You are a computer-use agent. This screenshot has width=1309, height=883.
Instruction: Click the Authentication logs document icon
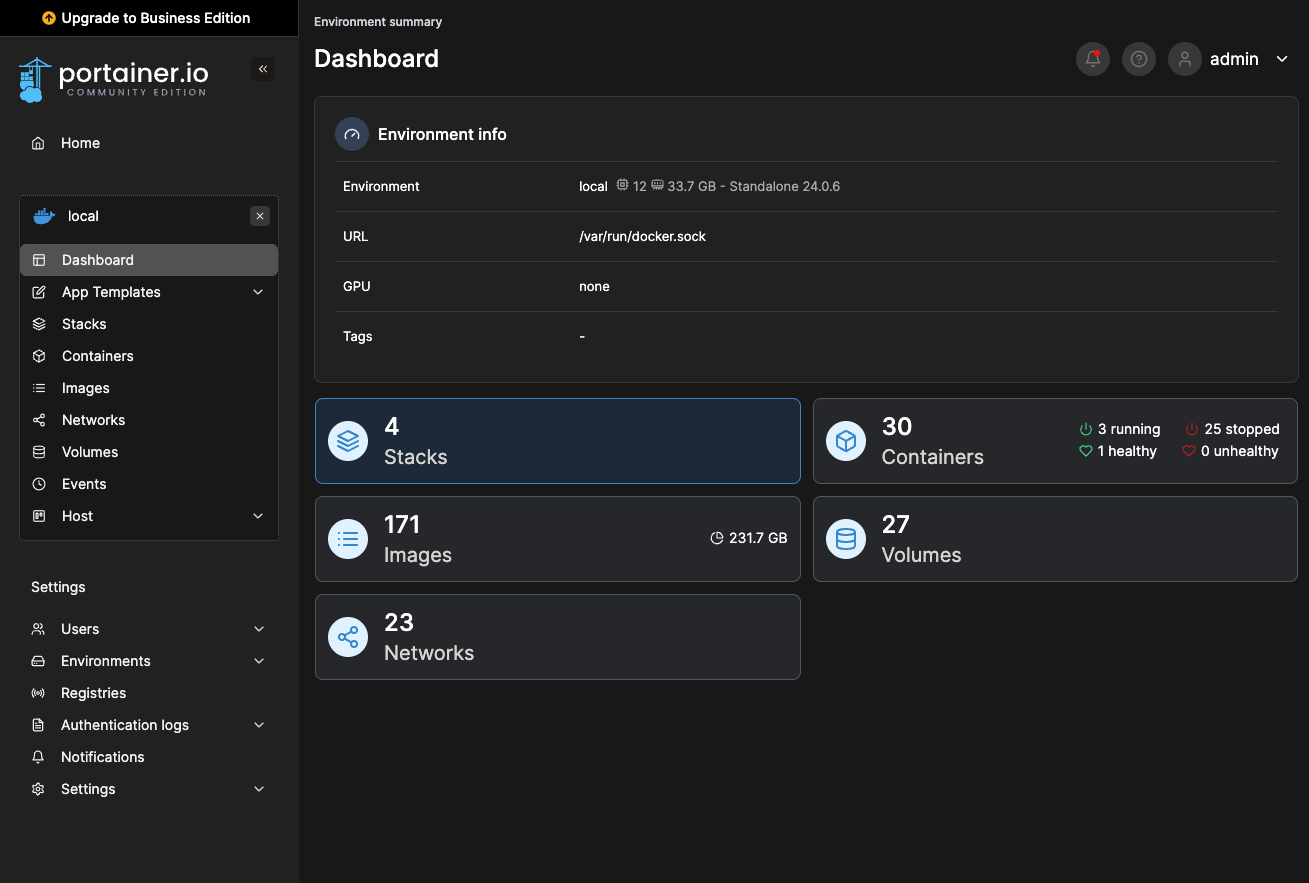pyautogui.click(x=38, y=725)
